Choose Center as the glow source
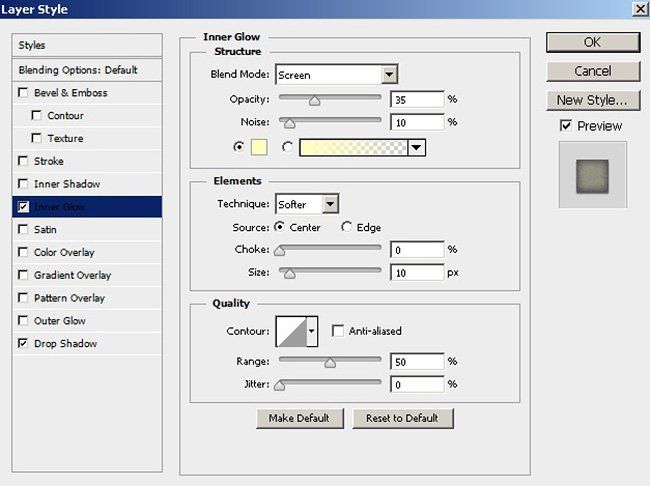The width and height of the screenshot is (650, 486). tap(279, 227)
